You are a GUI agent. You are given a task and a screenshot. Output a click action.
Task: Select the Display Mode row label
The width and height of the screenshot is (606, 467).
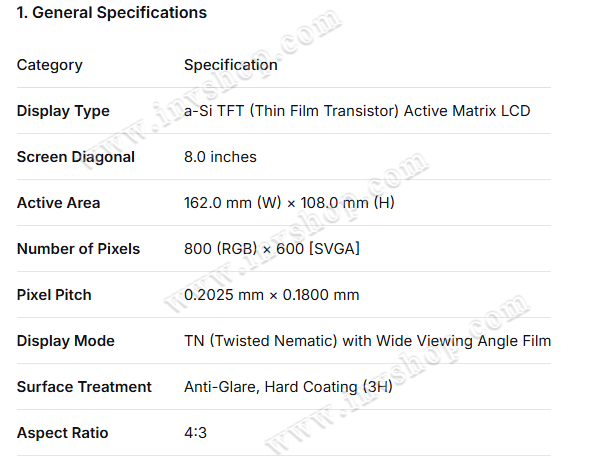click(x=66, y=341)
